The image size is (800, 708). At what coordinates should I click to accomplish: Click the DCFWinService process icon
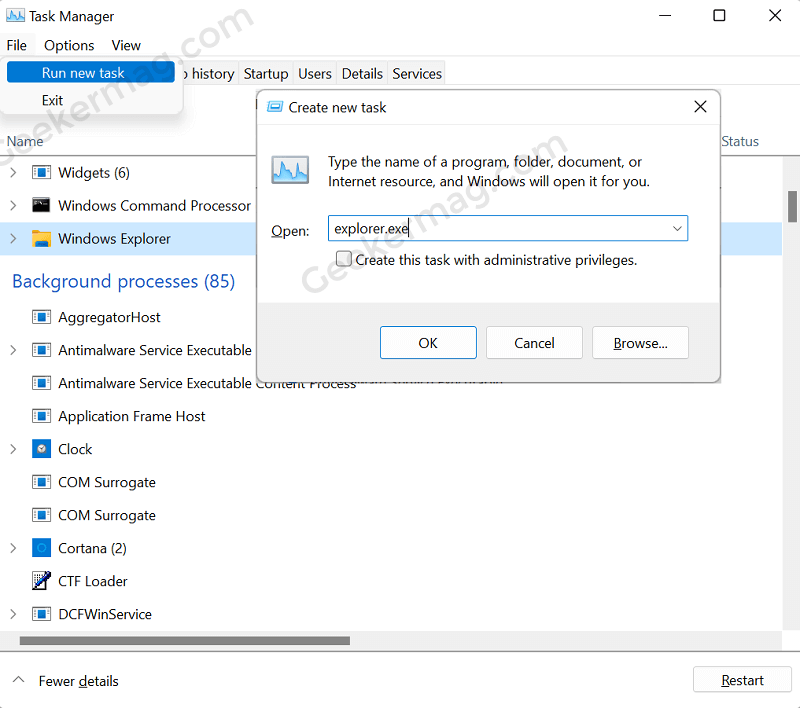41,614
